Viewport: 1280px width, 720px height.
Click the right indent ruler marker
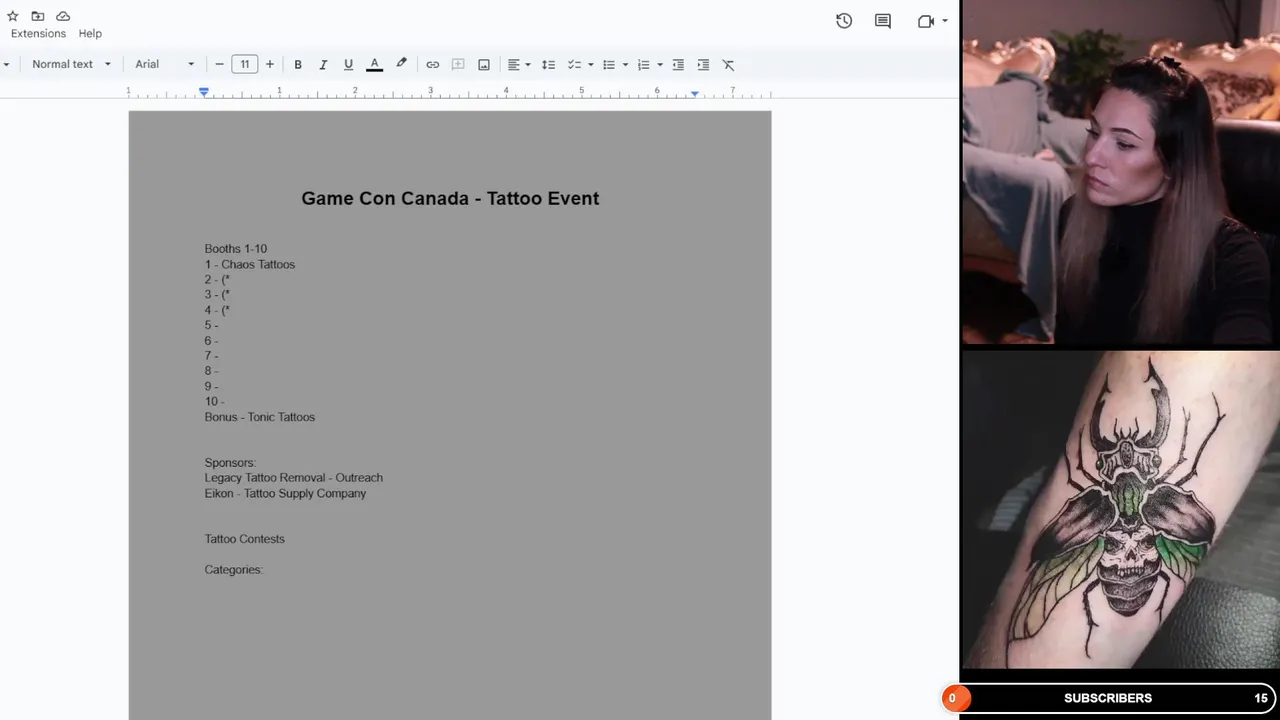(694, 93)
